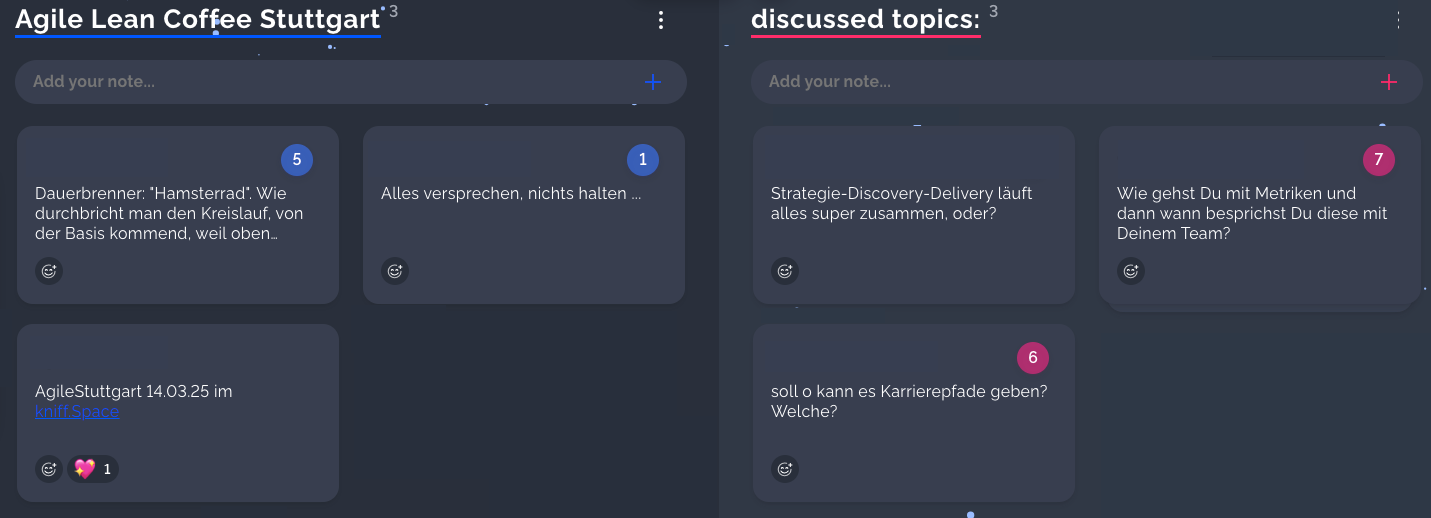Add reaction to Strategie-Discovery-Delivery card
This screenshot has height=518, width=1431.
pos(785,270)
